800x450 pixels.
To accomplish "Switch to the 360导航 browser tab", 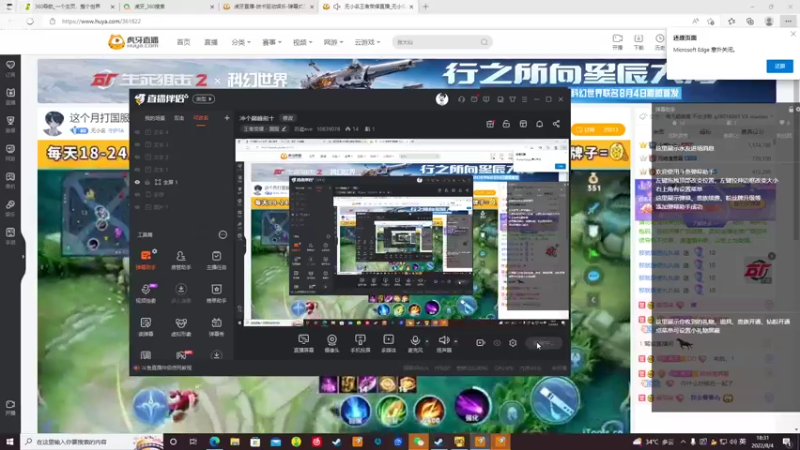I will click(70, 7).
